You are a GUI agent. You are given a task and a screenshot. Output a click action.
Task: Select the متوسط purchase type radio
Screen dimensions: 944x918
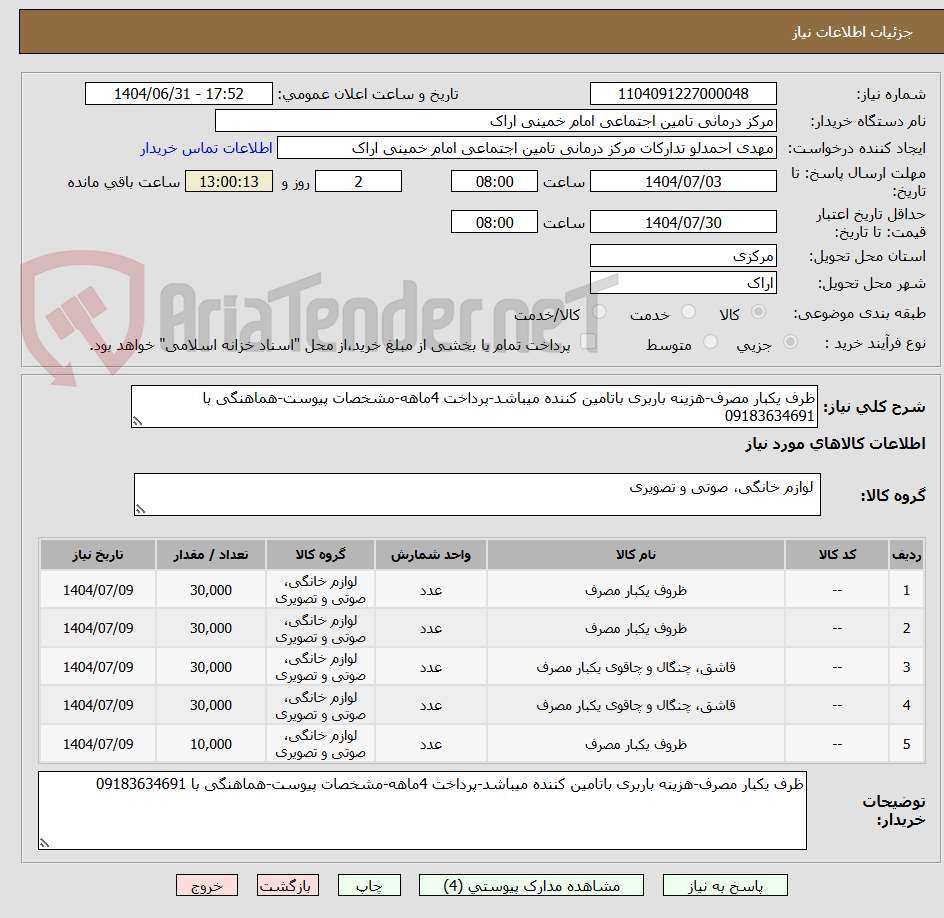(x=709, y=340)
